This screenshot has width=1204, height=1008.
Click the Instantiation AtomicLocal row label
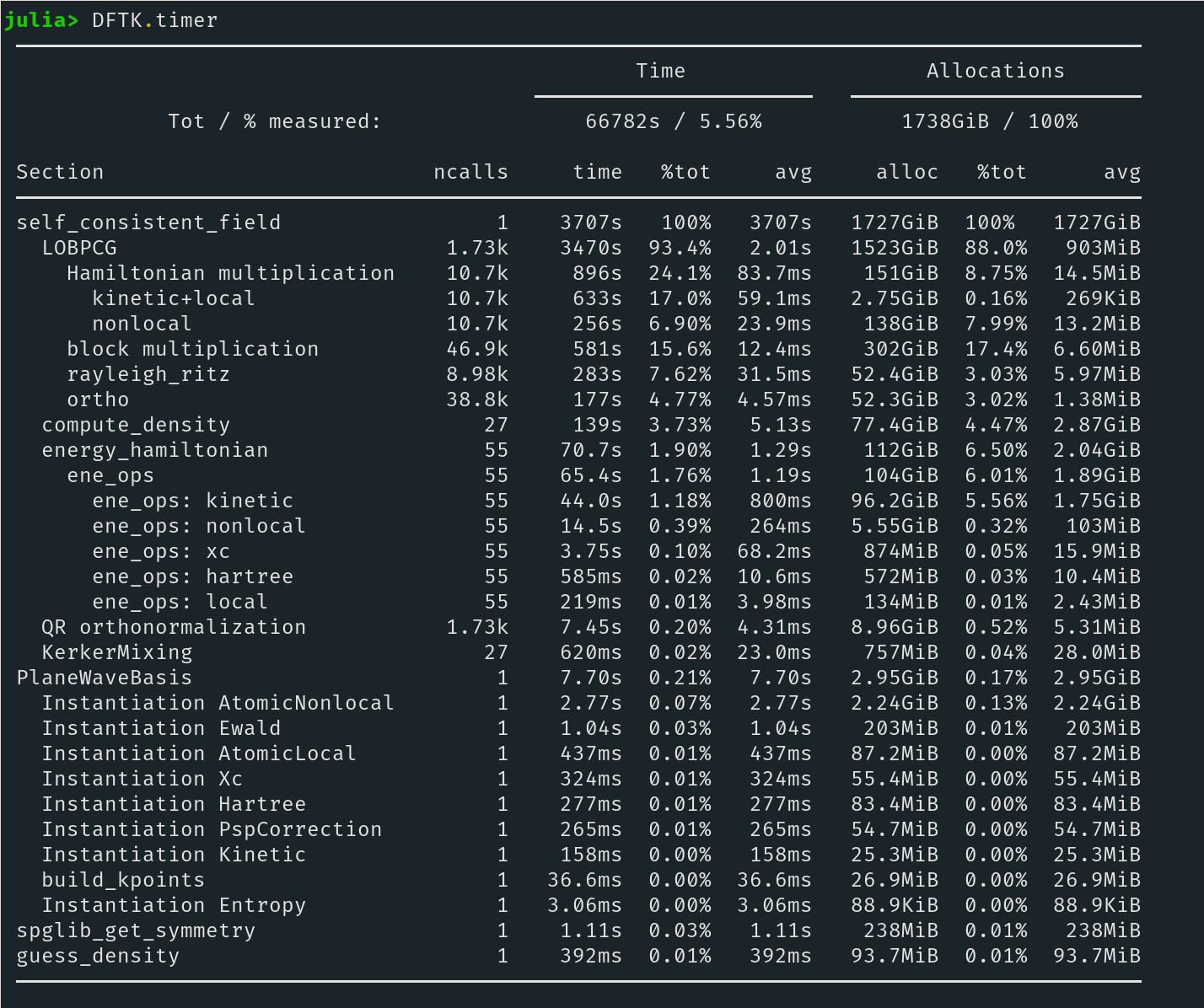tap(199, 753)
